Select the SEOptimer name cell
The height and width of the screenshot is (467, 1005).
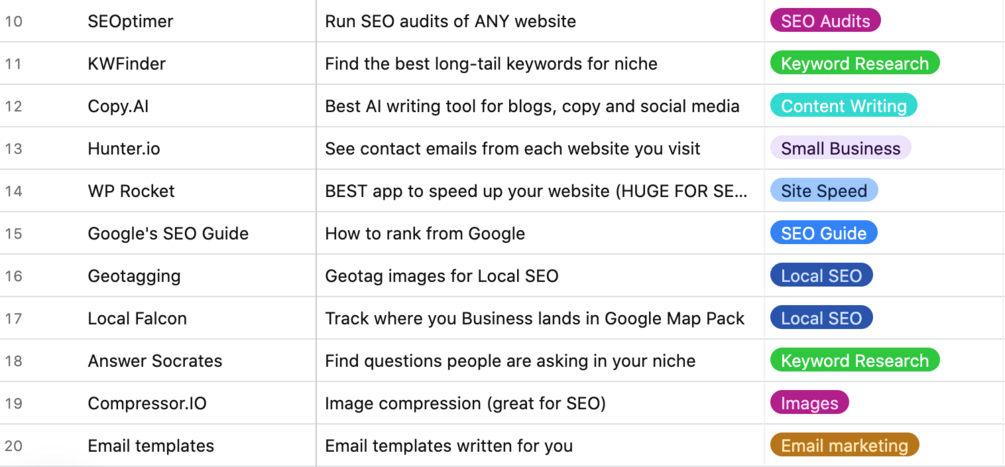(130, 21)
